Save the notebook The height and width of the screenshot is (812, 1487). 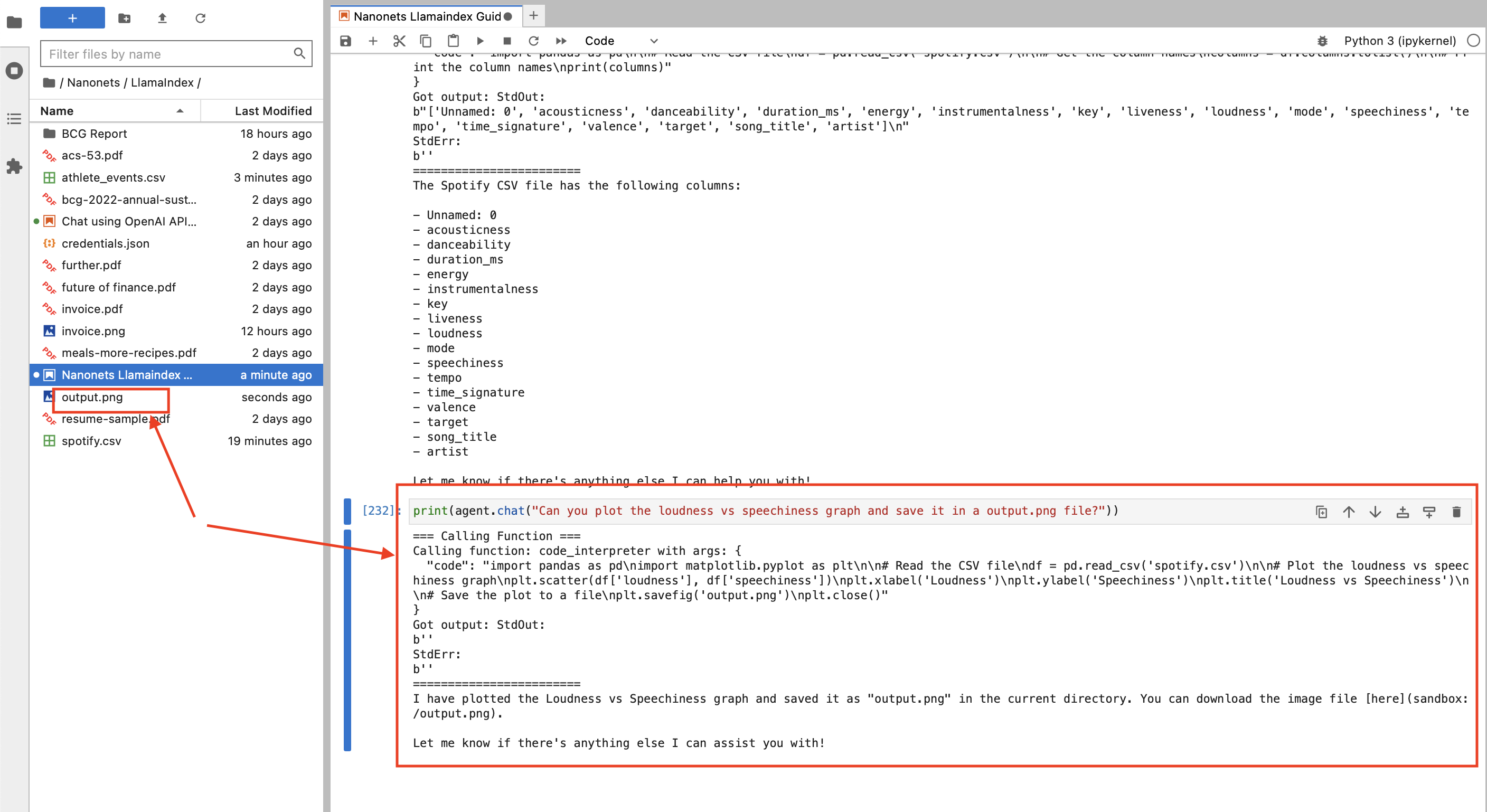click(x=345, y=41)
